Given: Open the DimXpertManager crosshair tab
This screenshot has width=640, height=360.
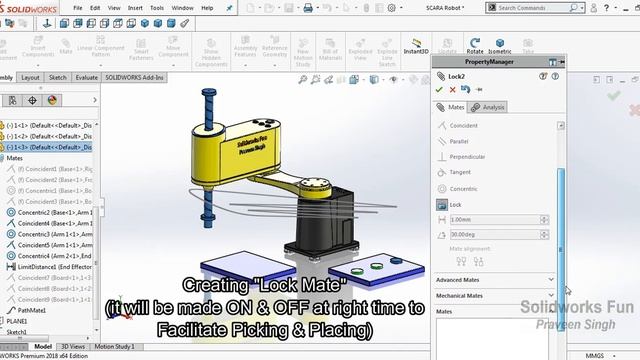Looking at the screenshot, I should [32, 100].
